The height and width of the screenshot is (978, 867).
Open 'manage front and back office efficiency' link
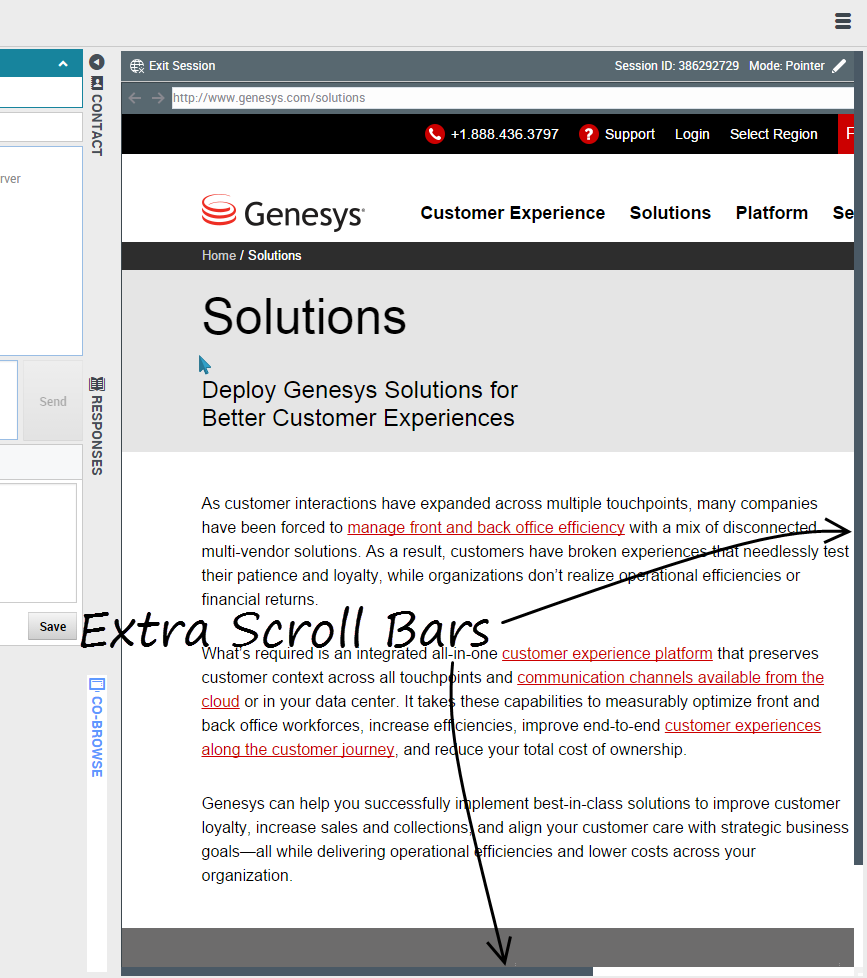click(x=486, y=528)
